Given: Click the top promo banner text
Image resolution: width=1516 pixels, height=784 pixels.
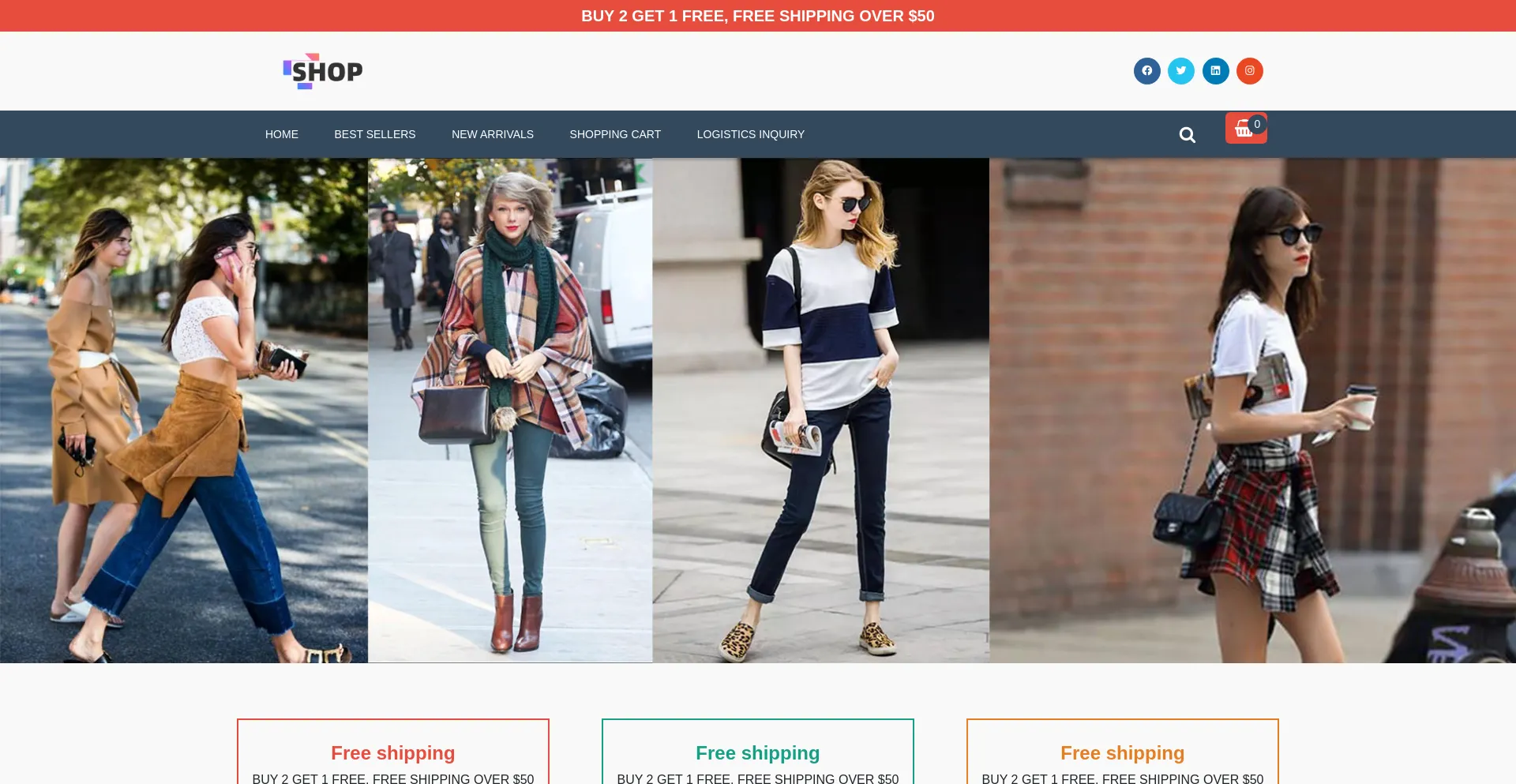Looking at the screenshot, I should pyautogui.click(x=757, y=16).
